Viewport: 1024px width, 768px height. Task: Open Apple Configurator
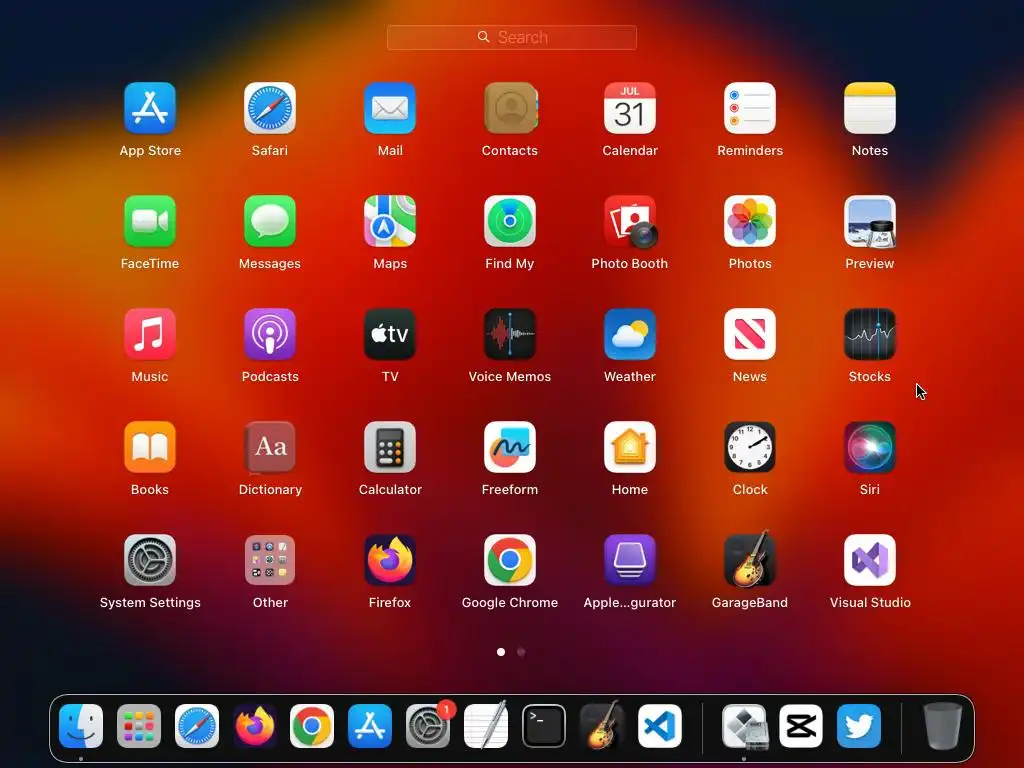(630, 560)
